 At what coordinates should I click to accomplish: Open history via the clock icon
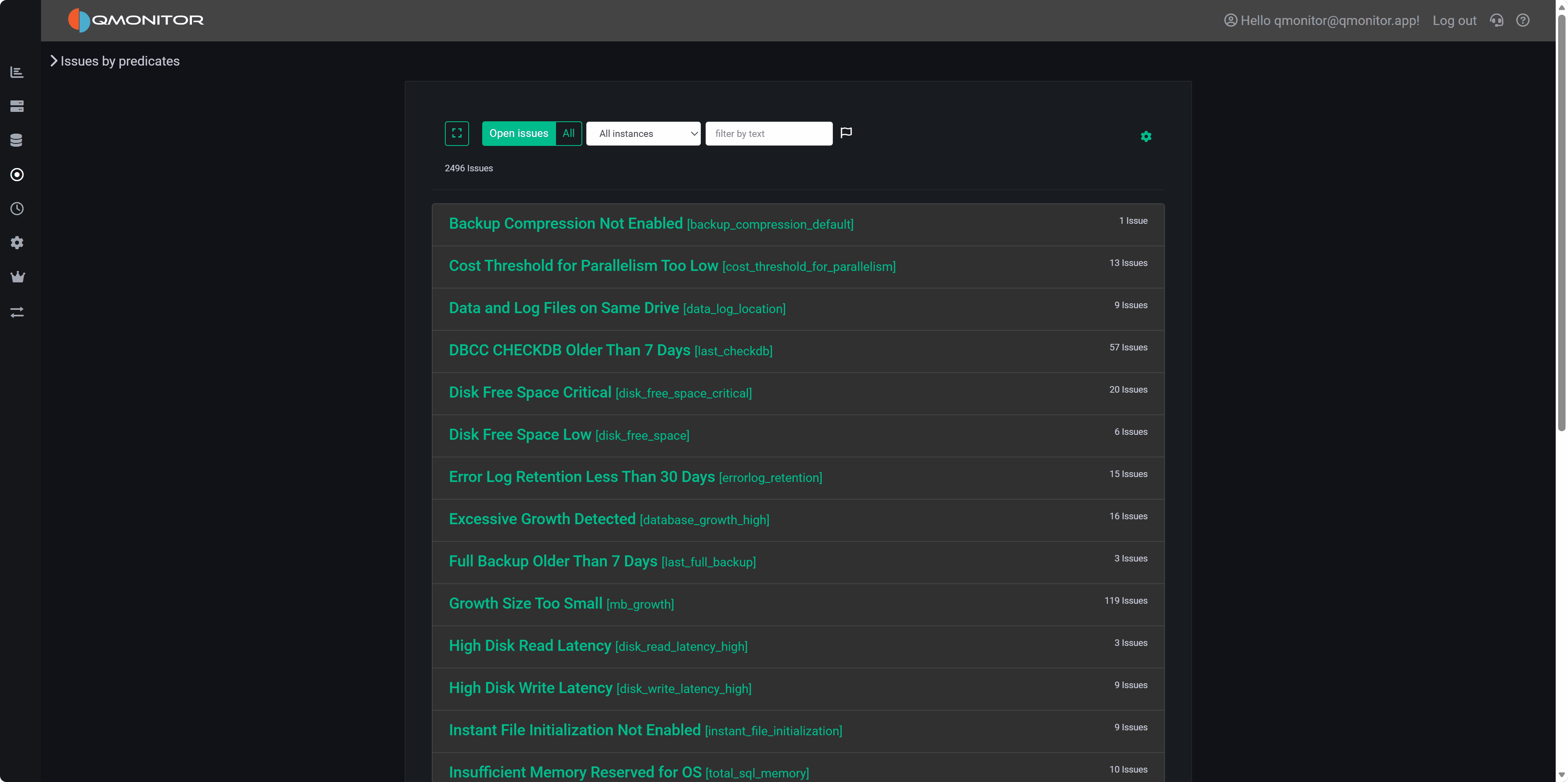click(17, 209)
